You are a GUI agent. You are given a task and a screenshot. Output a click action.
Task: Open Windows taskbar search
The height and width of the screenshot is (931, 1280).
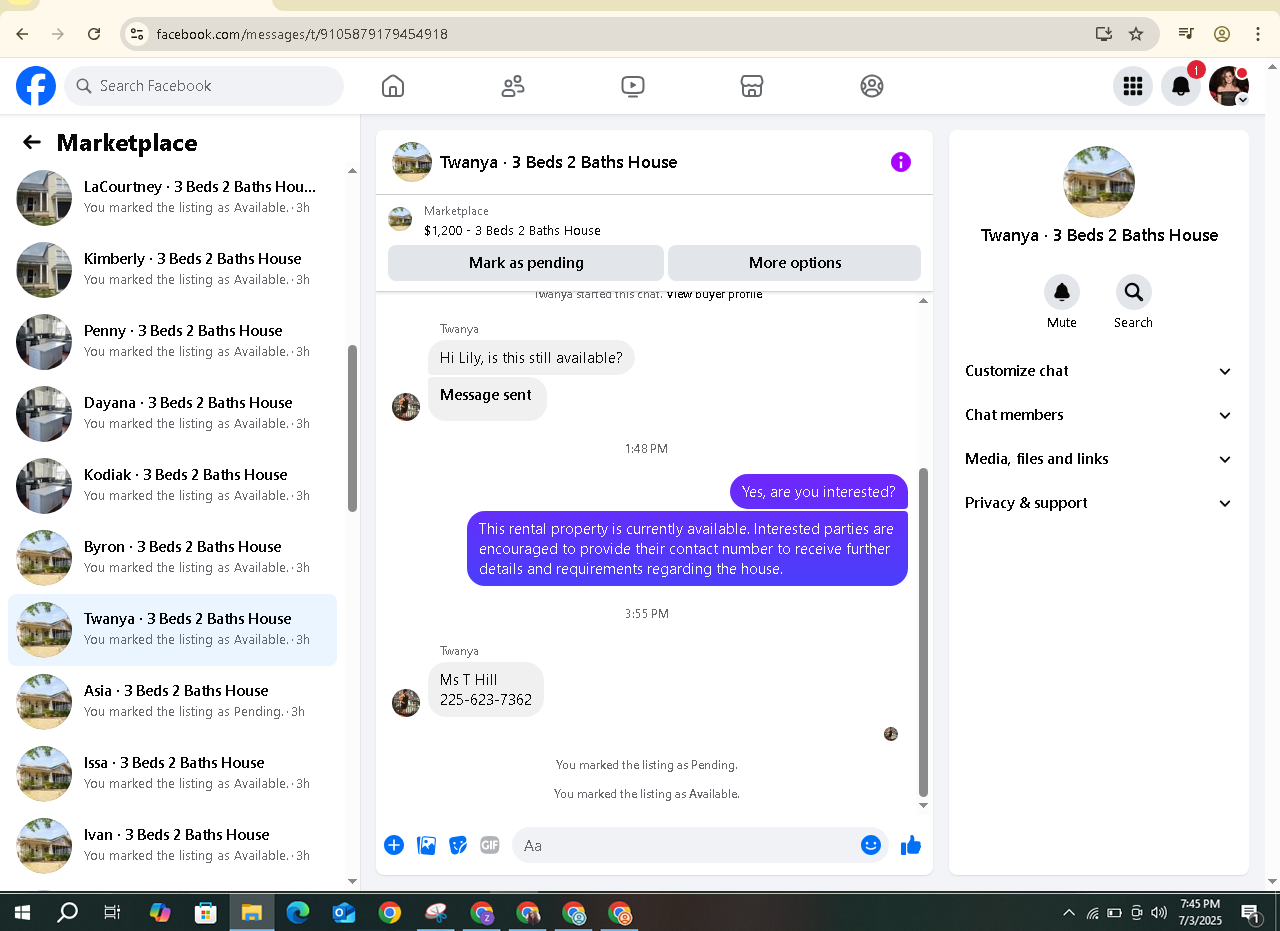(67, 913)
